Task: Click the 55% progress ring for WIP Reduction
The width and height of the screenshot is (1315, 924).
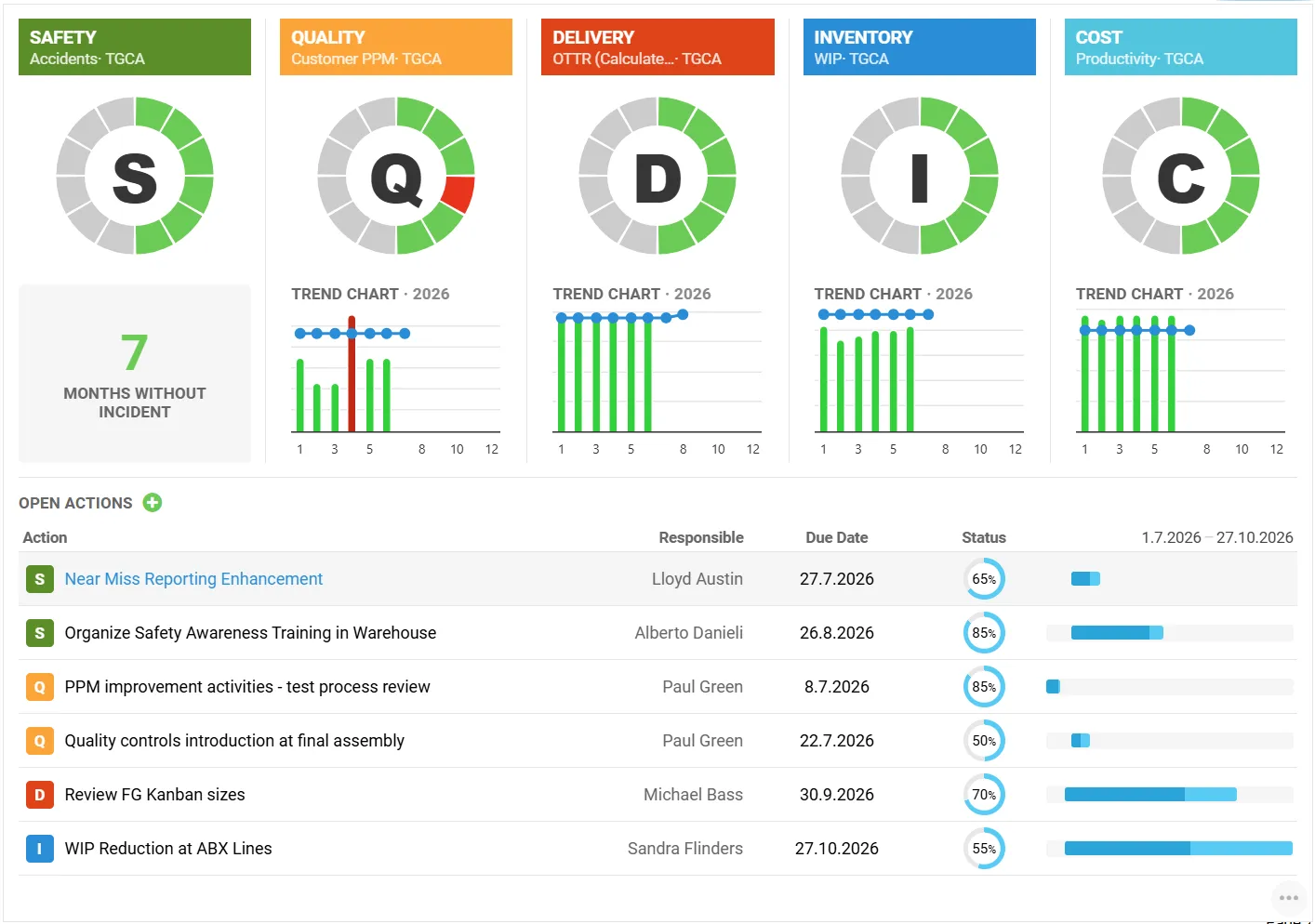Action: 984,849
